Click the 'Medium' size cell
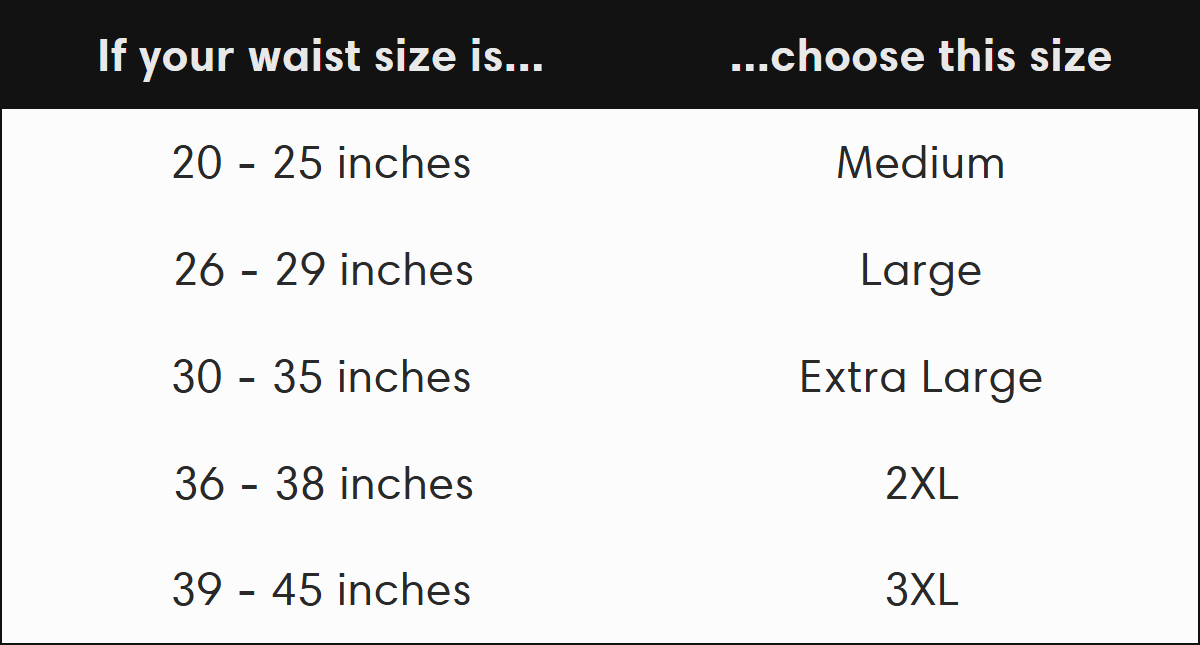The image size is (1200, 645). coord(920,163)
